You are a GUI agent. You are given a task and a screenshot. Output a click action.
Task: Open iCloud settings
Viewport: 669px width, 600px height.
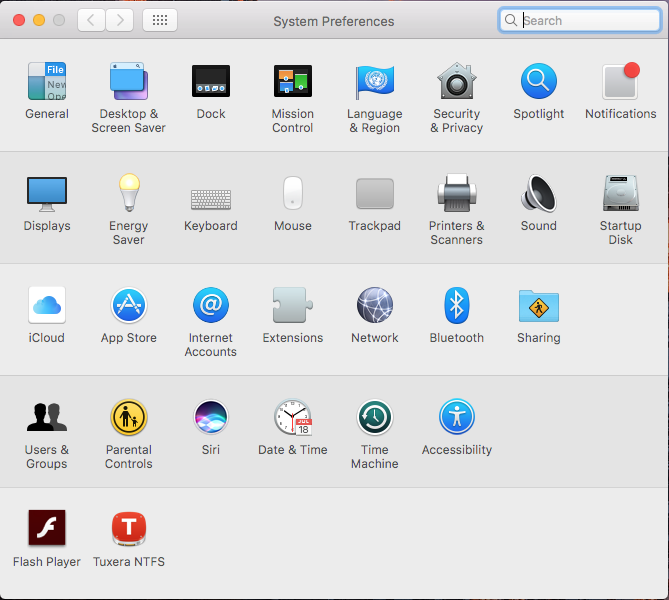[x=47, y=306]
